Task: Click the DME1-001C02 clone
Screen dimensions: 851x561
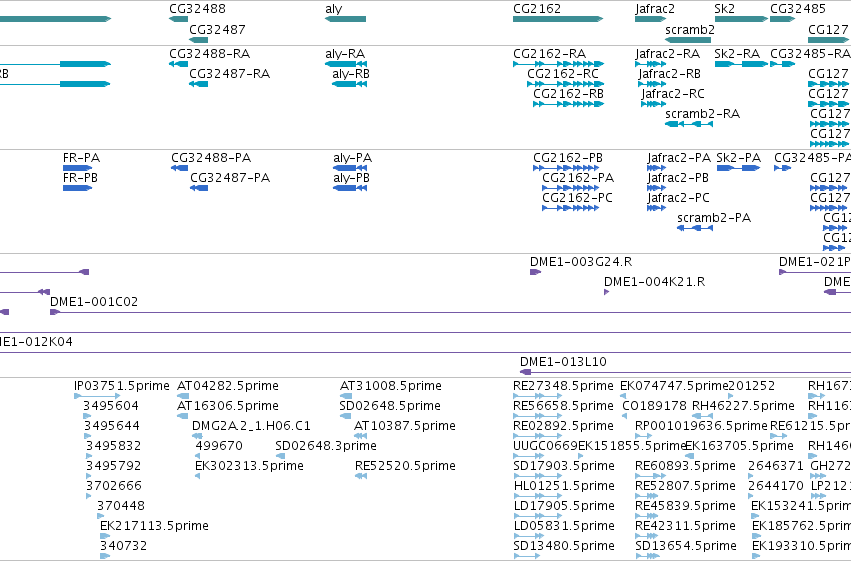Action: tap(450, 313)
